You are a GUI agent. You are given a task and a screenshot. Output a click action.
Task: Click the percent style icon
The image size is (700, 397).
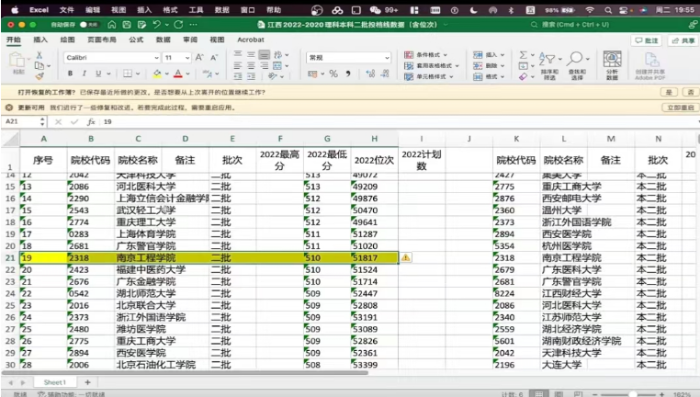333,74
